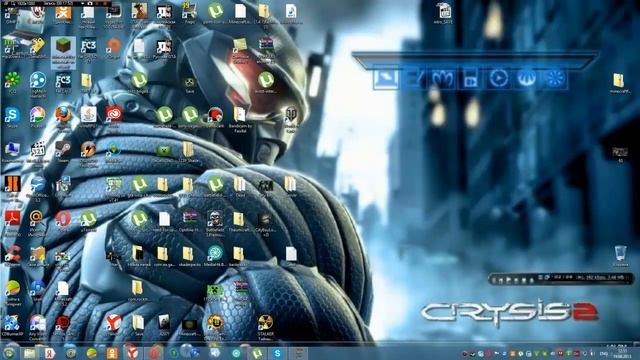Open Yandex 'Я' taskbar icon
Image resolution: width=640 pixels, height=360 pixels.
(x=50, y=353)
